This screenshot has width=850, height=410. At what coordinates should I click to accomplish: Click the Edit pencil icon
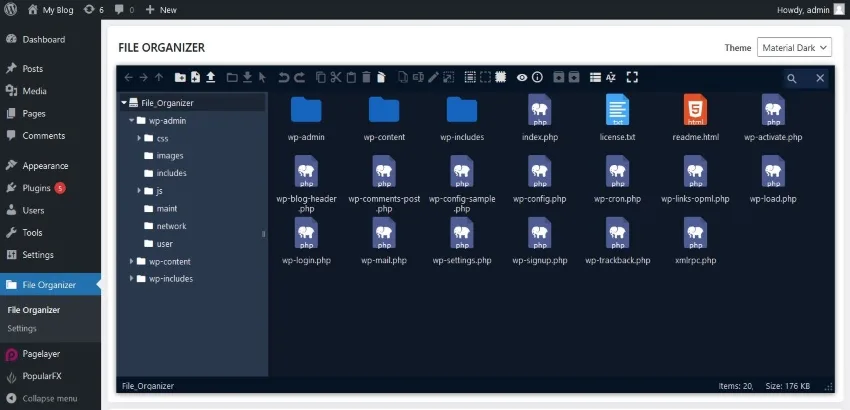[x=433, y=78]
